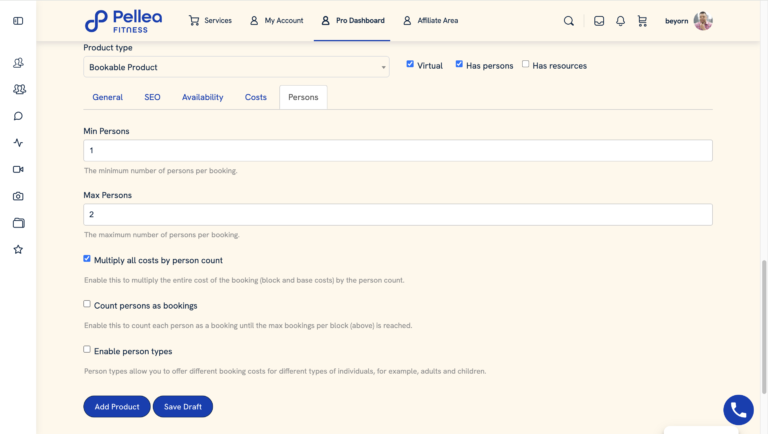Enable Count persons as bookings
This screenshot has width=768, height=434.
[87, 304]
